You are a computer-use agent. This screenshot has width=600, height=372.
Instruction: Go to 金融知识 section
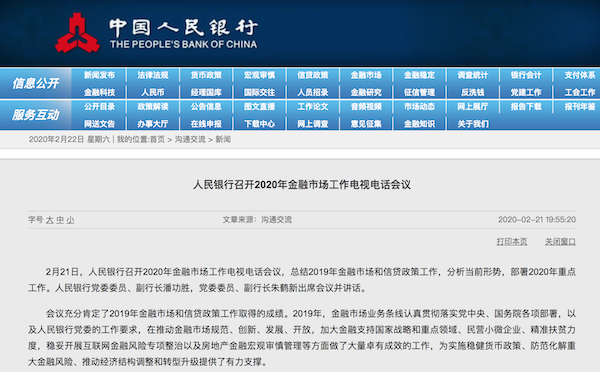coord(419,124)
